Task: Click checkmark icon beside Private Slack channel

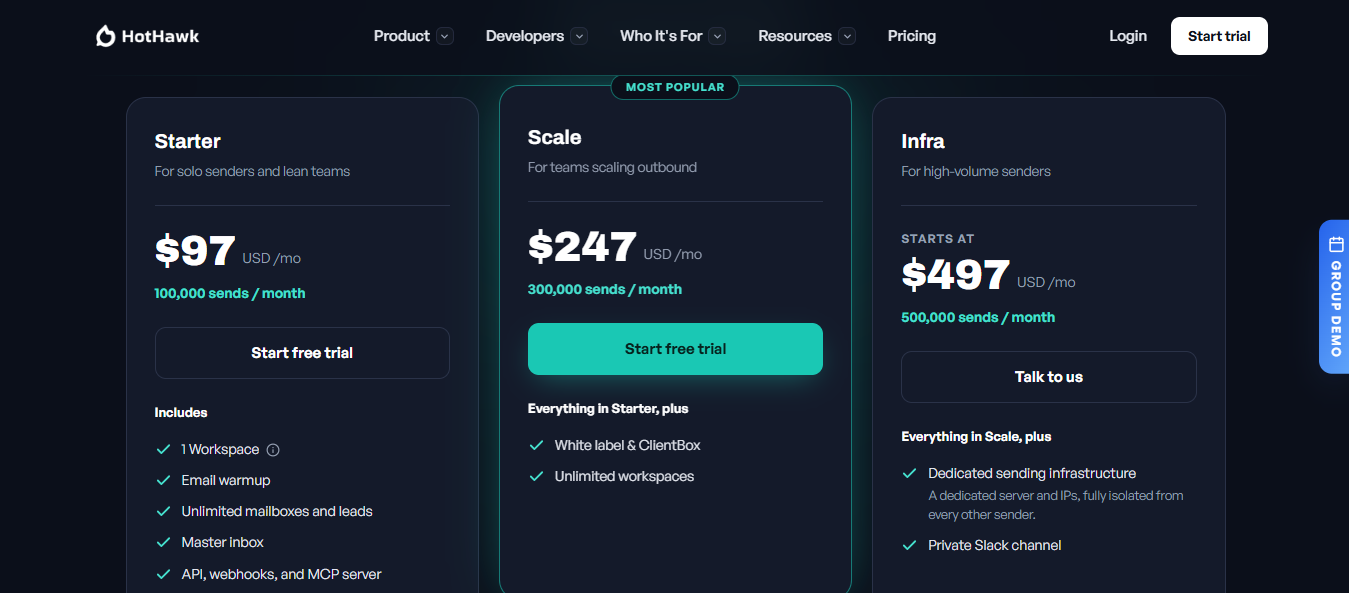Action: point(909,546)
